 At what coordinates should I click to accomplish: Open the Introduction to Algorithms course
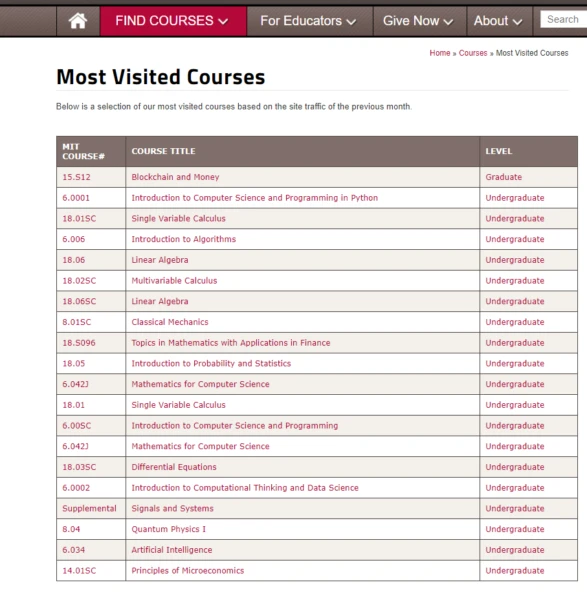184,239
